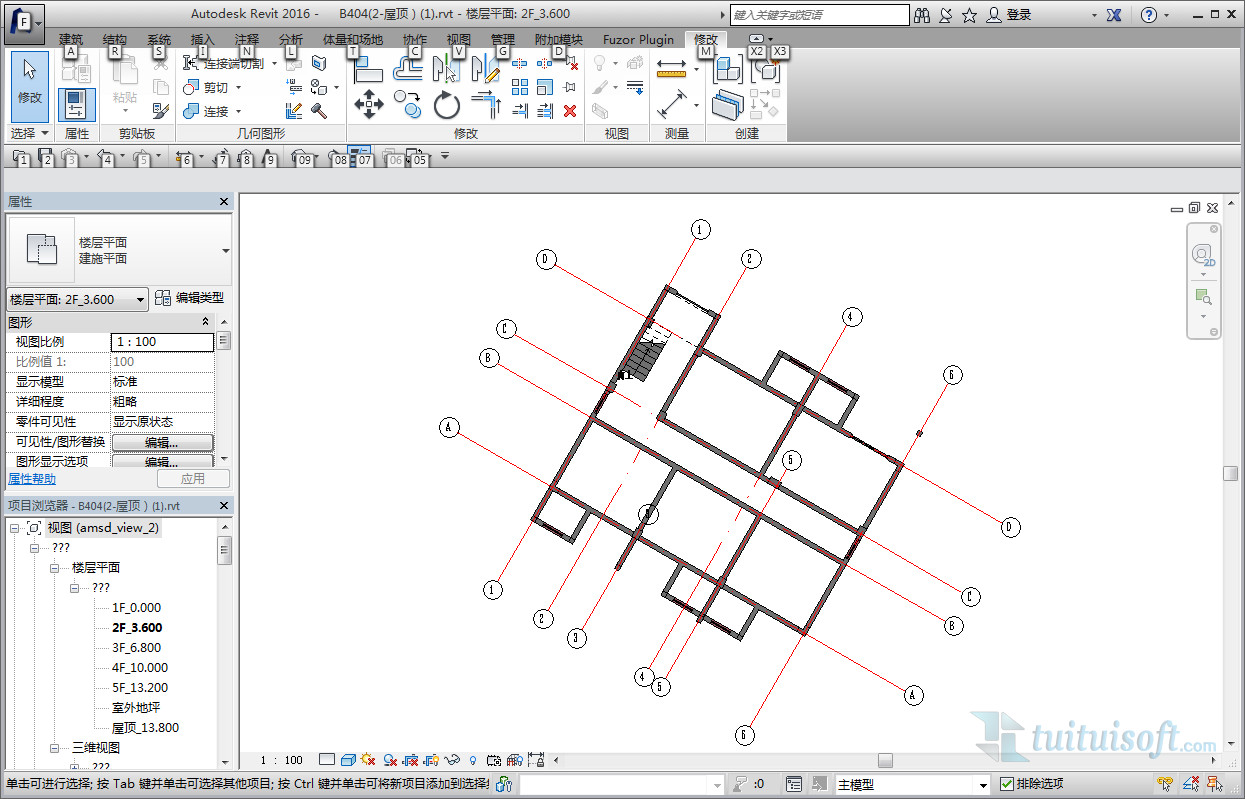
Task: Switch to the 视图 ribbon tab
Action: (x=459, y=40)
